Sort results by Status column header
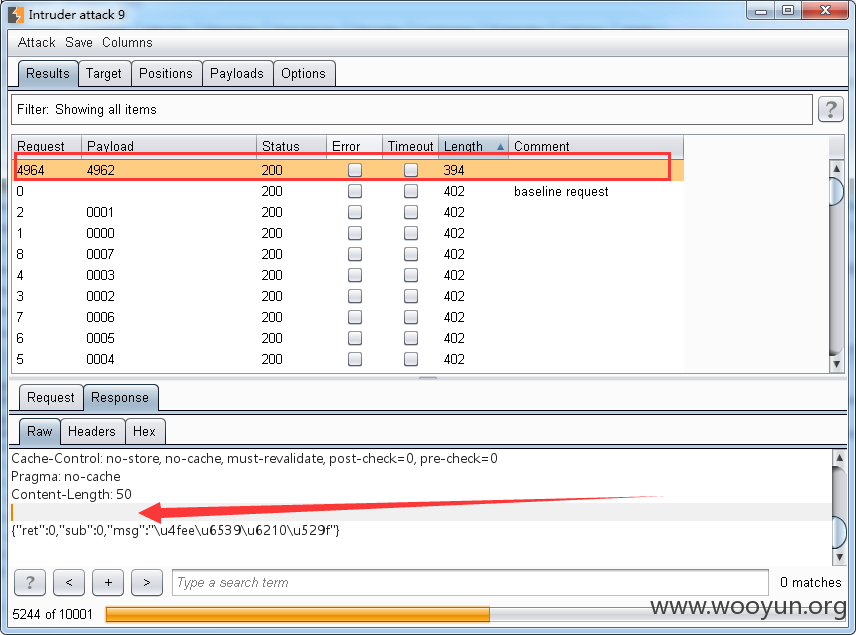Screen dimensions: 856x635 coord(292,146)
